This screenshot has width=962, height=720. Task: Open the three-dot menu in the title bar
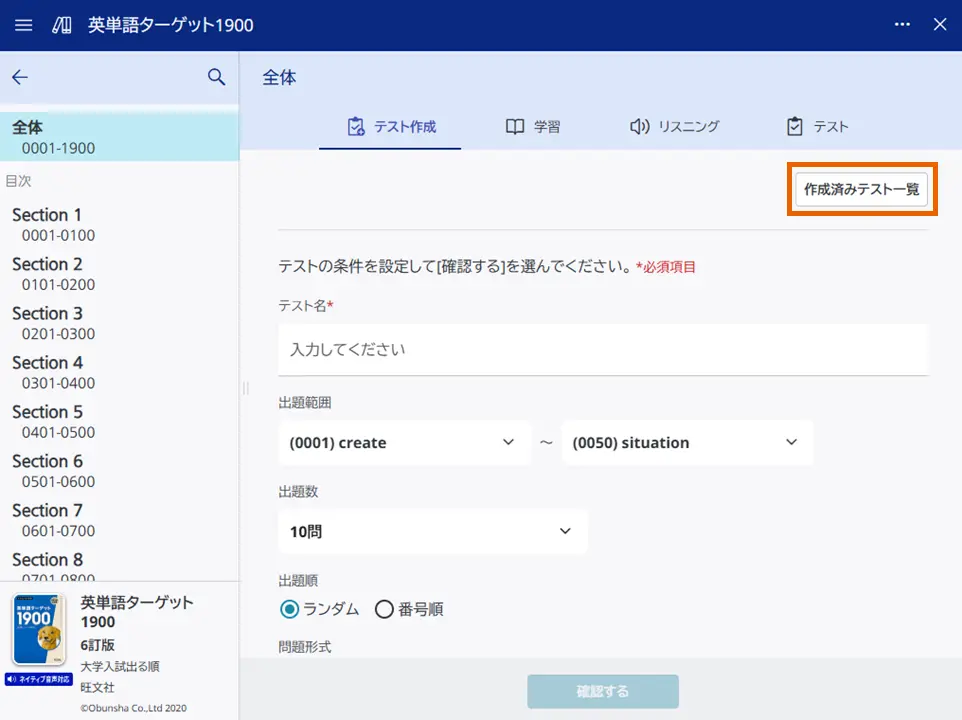click(x=902, y=25)
